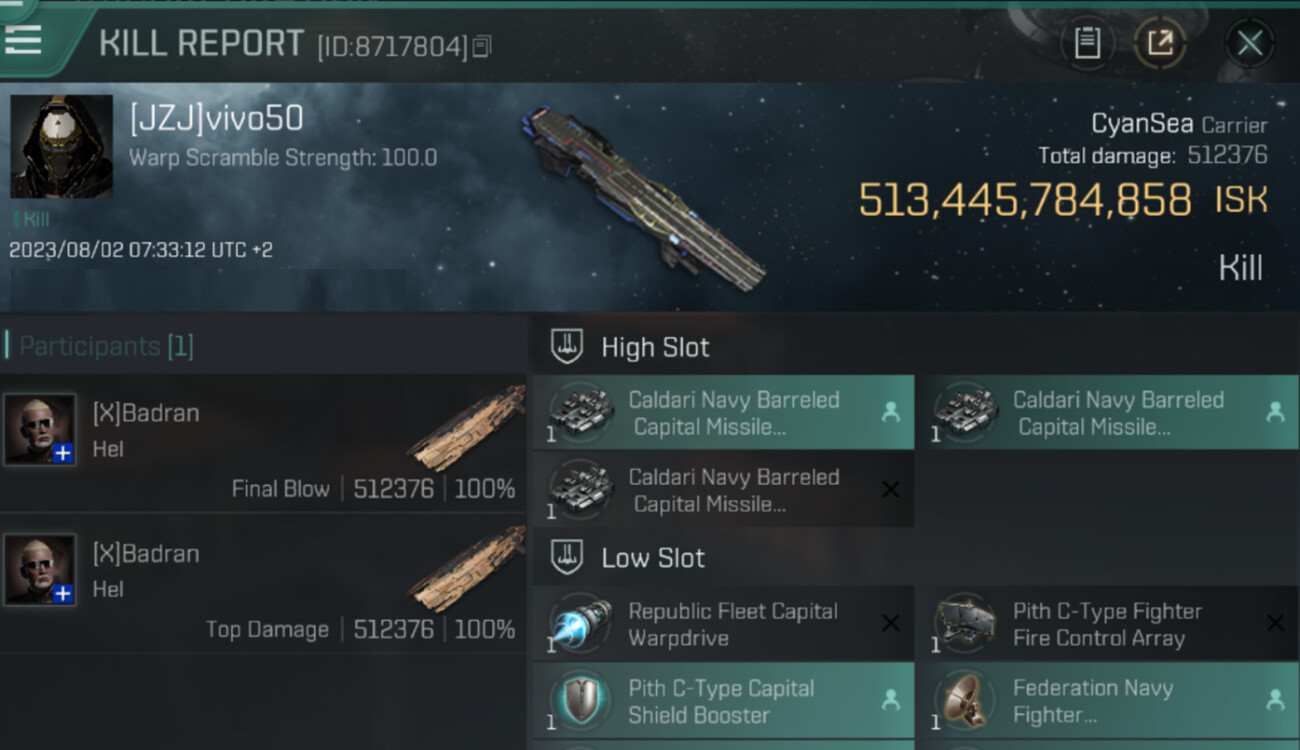The image size is (1300, 750).
Task: Close the kill report window
Action: tap(1249, 43)
